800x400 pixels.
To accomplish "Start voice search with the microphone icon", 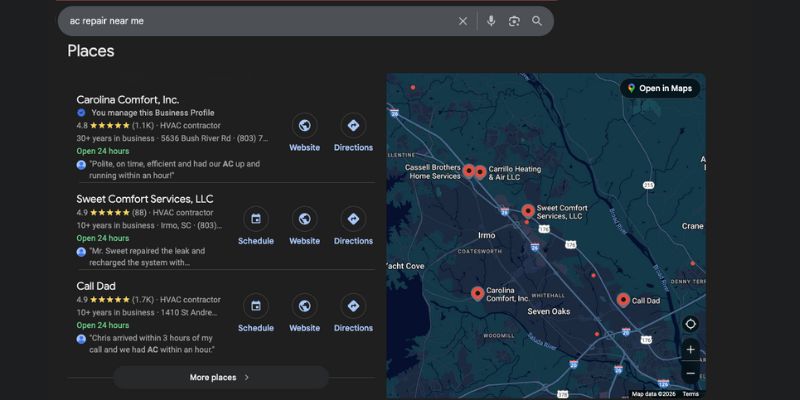I will tap(491, 21).
